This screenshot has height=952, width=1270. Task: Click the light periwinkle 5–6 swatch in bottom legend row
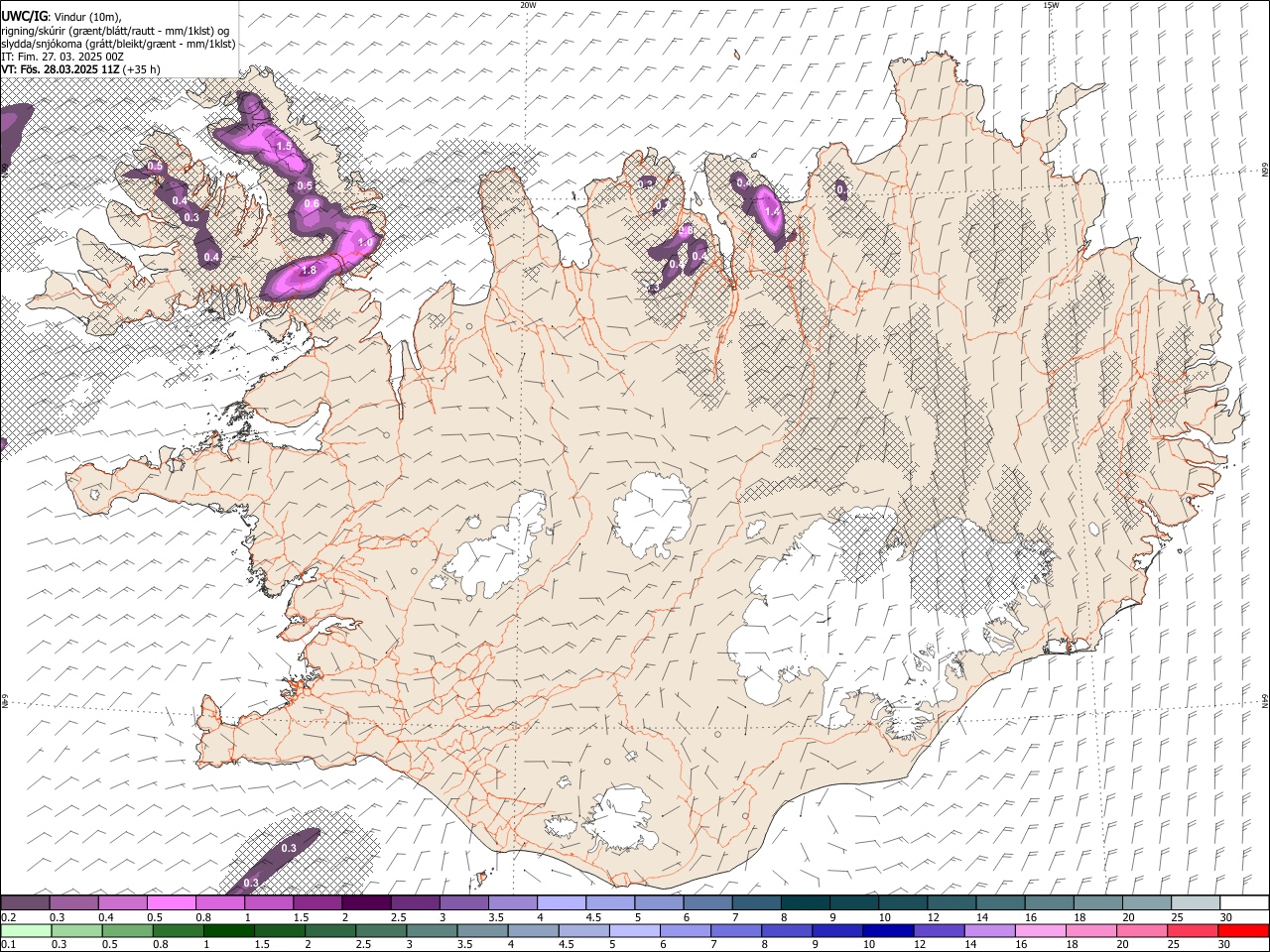coord(635,930)
